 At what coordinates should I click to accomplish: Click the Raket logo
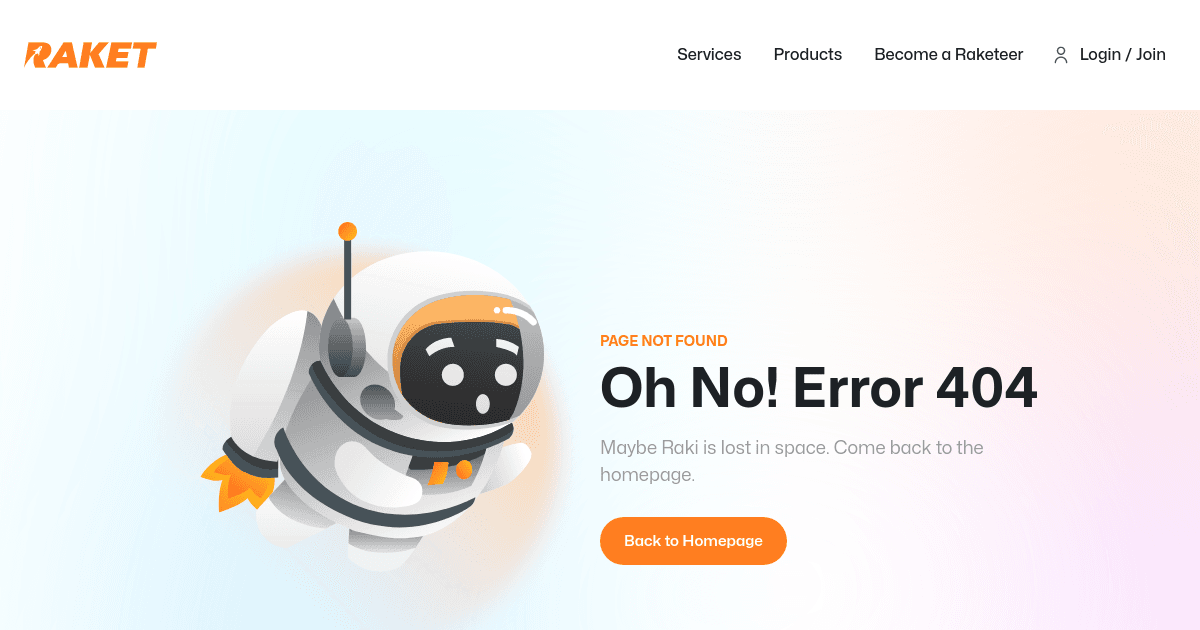tap(91, 55)
